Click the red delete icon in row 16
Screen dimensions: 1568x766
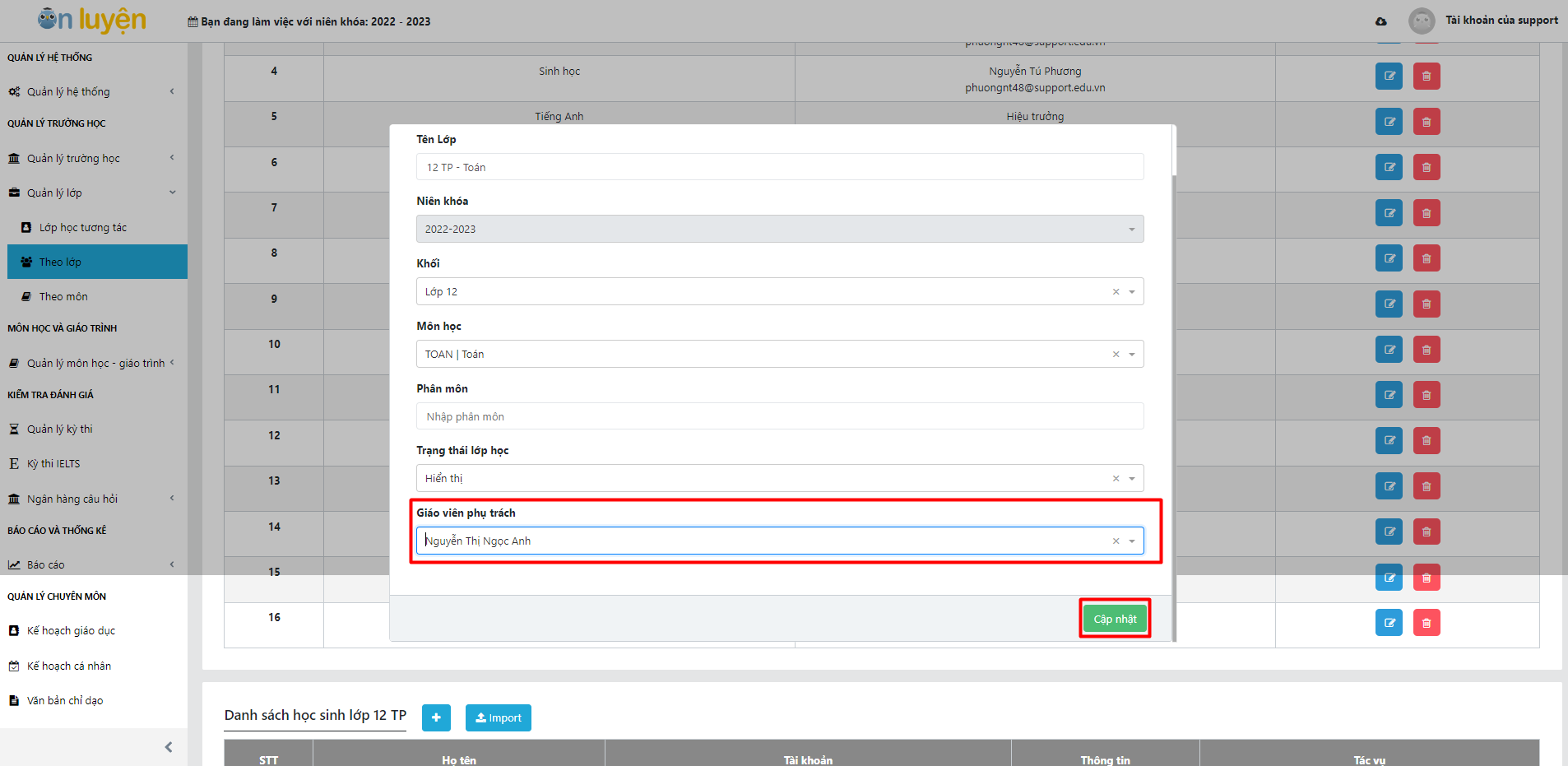click(1427, 623)
